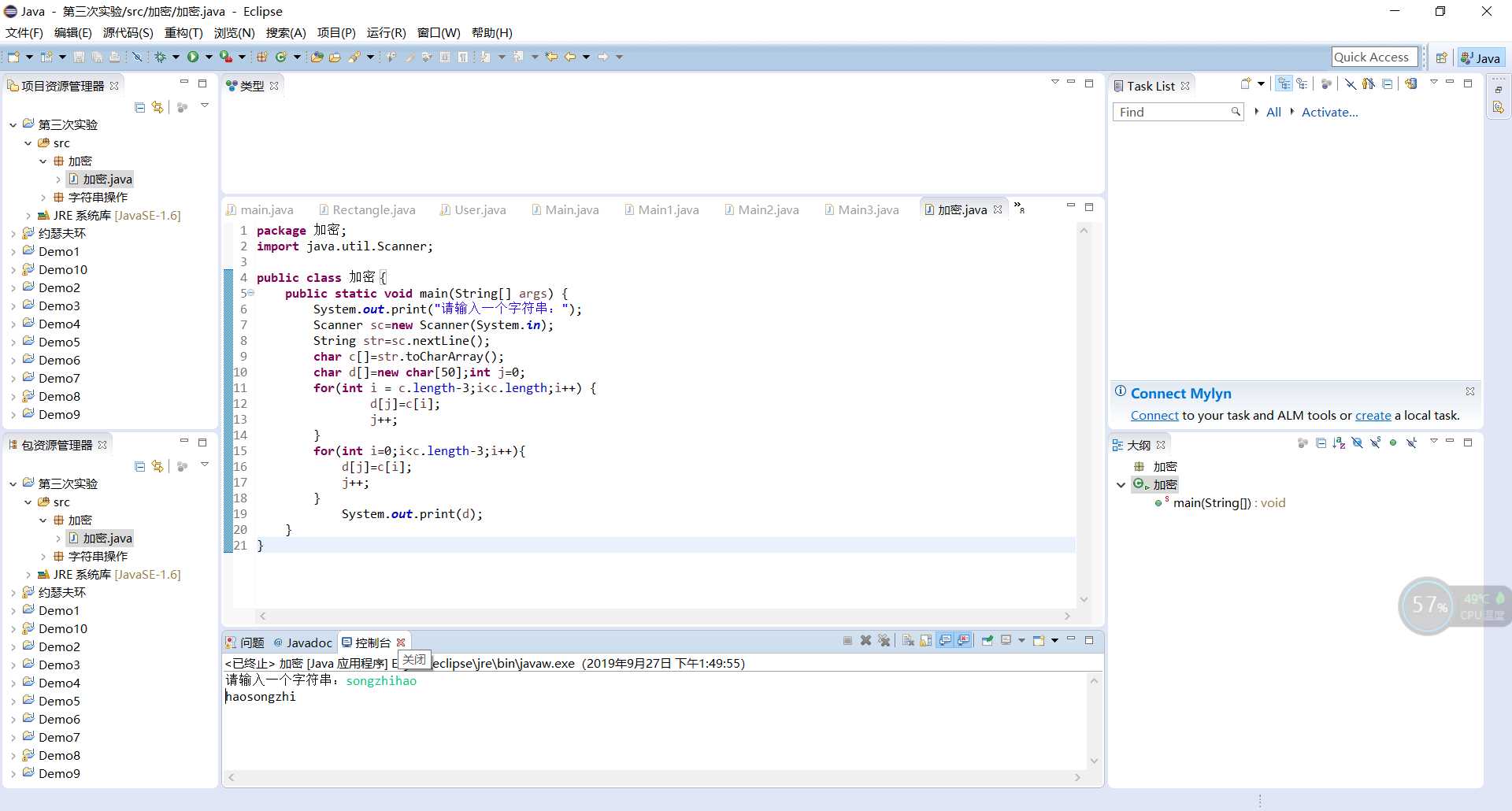Click the Clear Console icon
Screen dimensions: 1512x811
pyautogui.click(x=908, y=640)
